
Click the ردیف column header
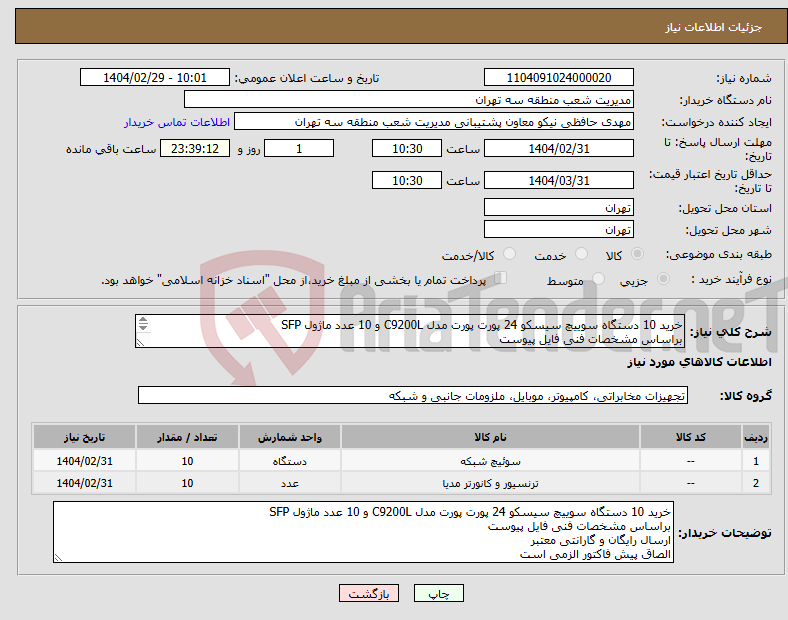756,437
